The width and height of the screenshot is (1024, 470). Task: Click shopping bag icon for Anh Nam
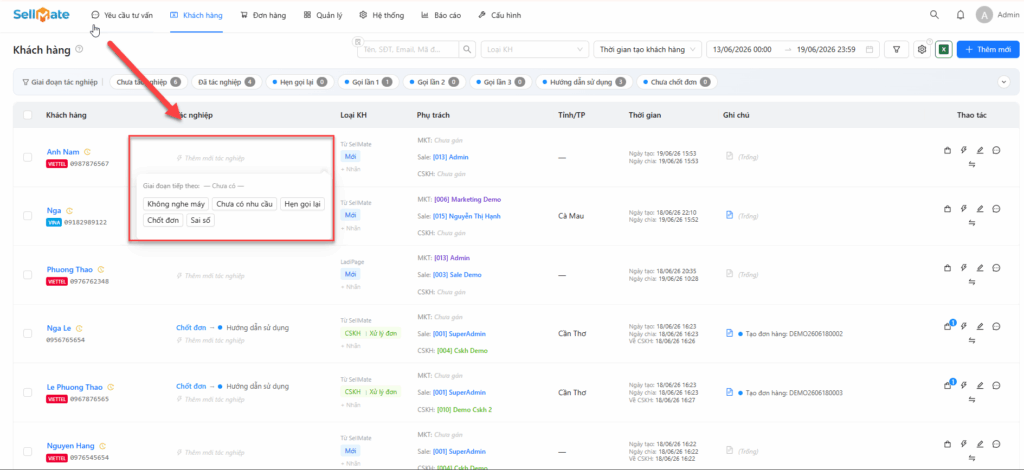(948, 151)
